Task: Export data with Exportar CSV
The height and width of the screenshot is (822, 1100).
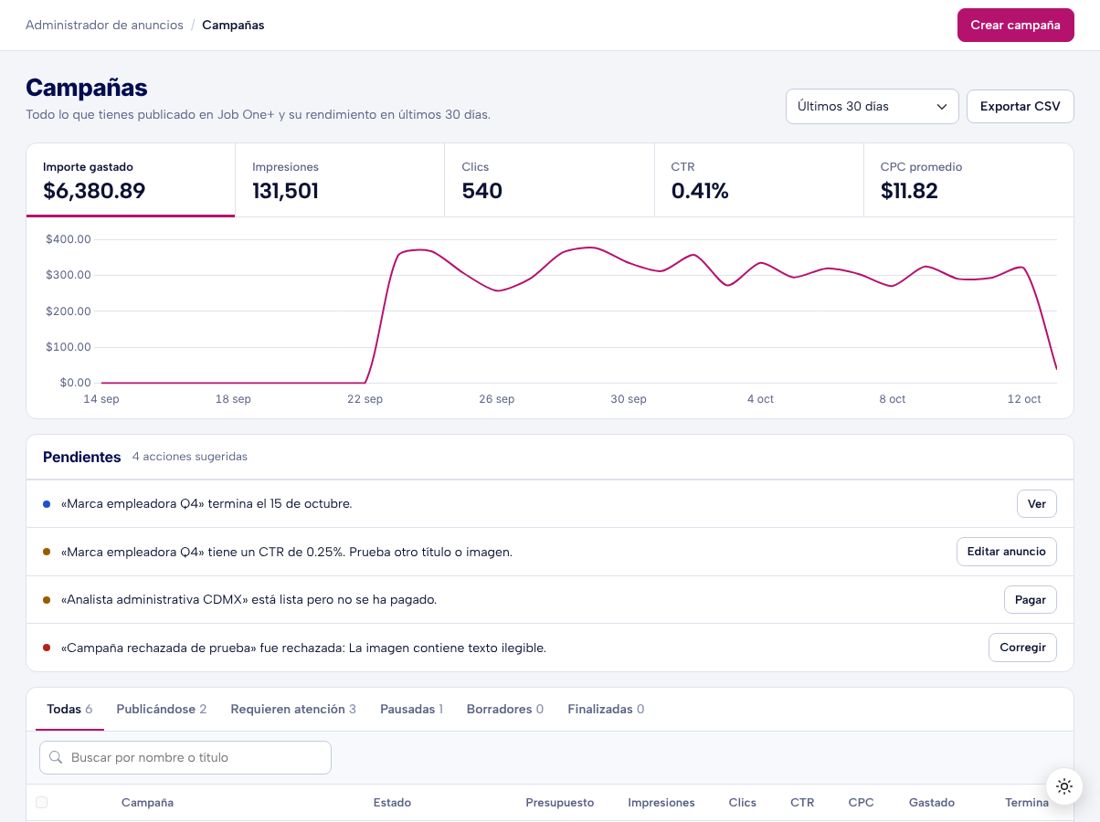Action: pyautogui.click(x=1020, y=107)
